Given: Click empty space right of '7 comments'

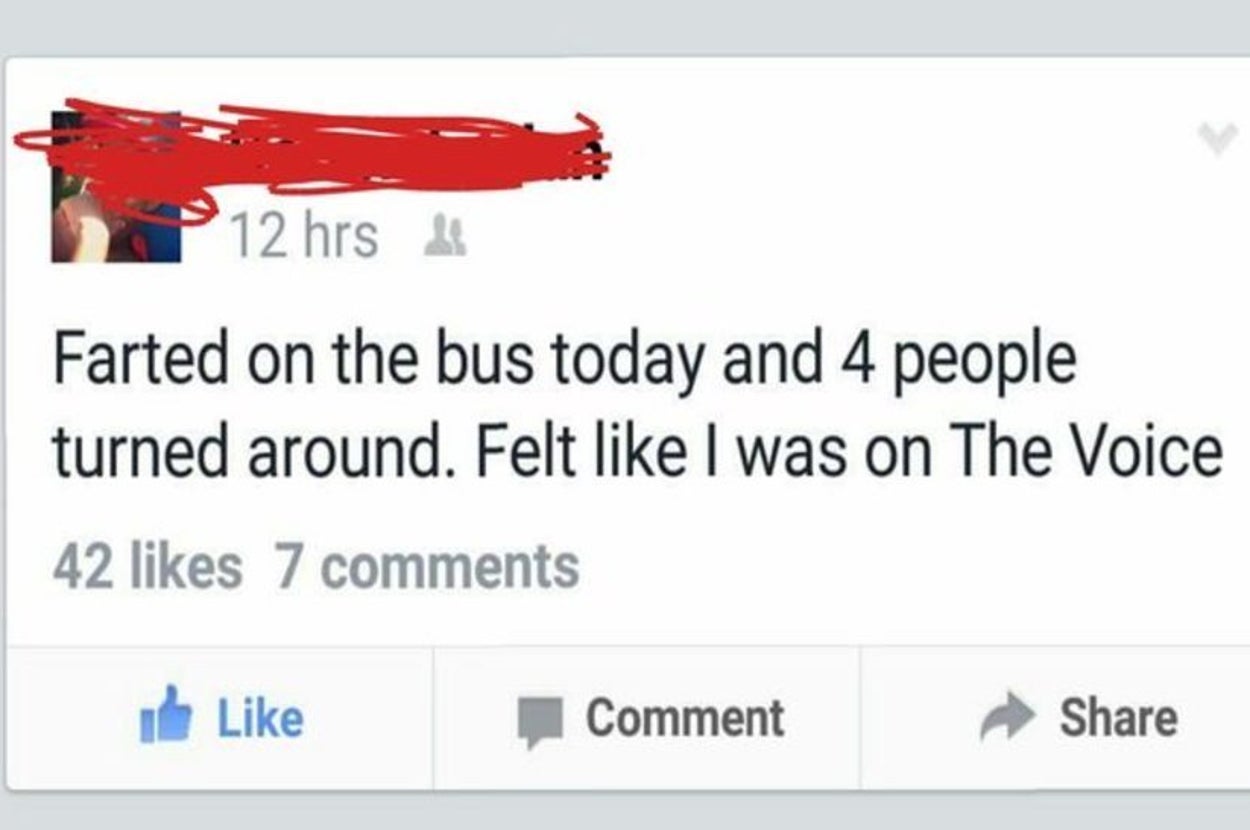Looking at the screenshot, I should point(900,567).
